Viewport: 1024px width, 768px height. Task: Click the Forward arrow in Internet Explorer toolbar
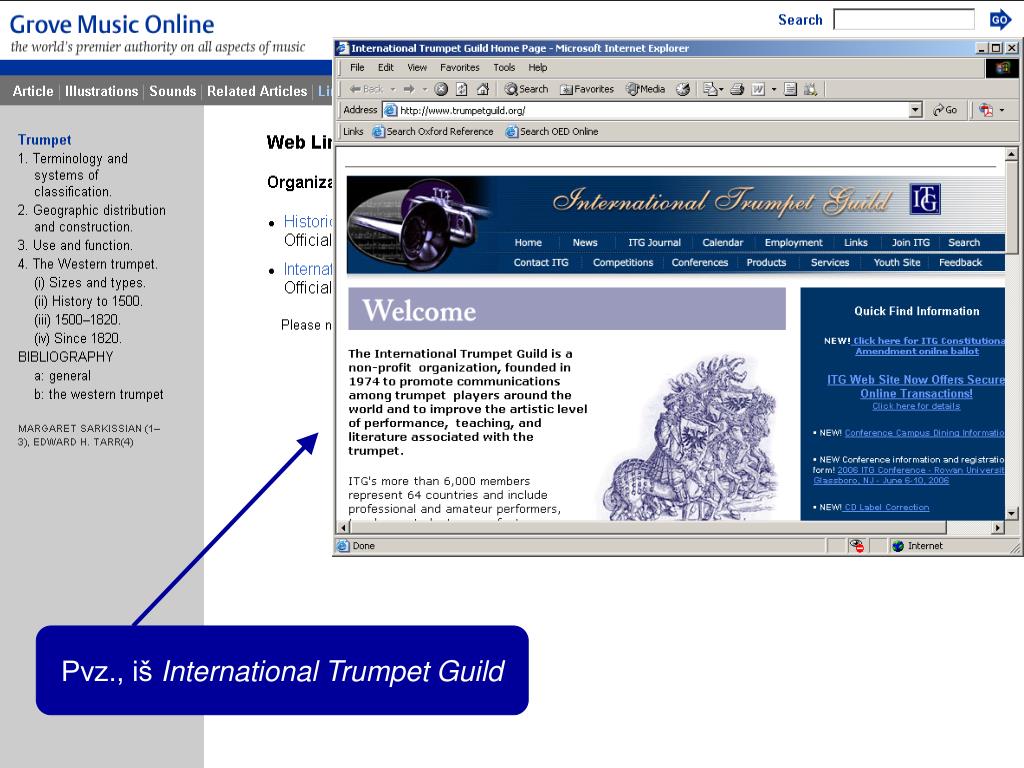point(409,89)
